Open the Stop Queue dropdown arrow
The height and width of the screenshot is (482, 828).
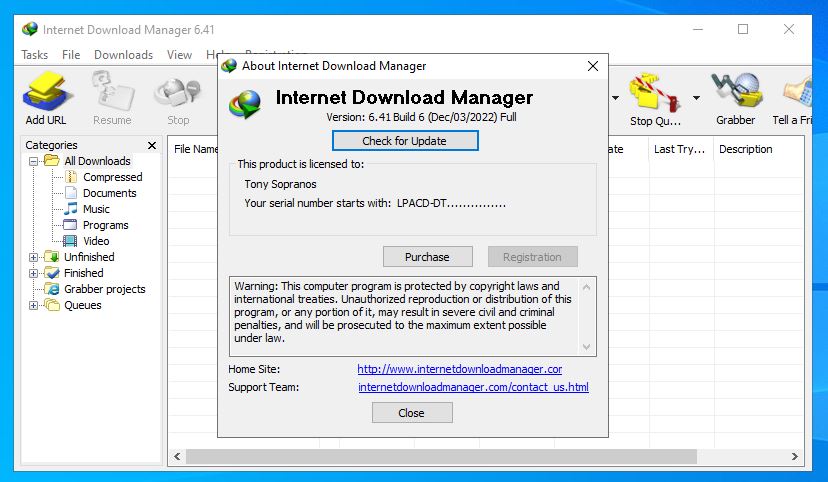[696, 98]
